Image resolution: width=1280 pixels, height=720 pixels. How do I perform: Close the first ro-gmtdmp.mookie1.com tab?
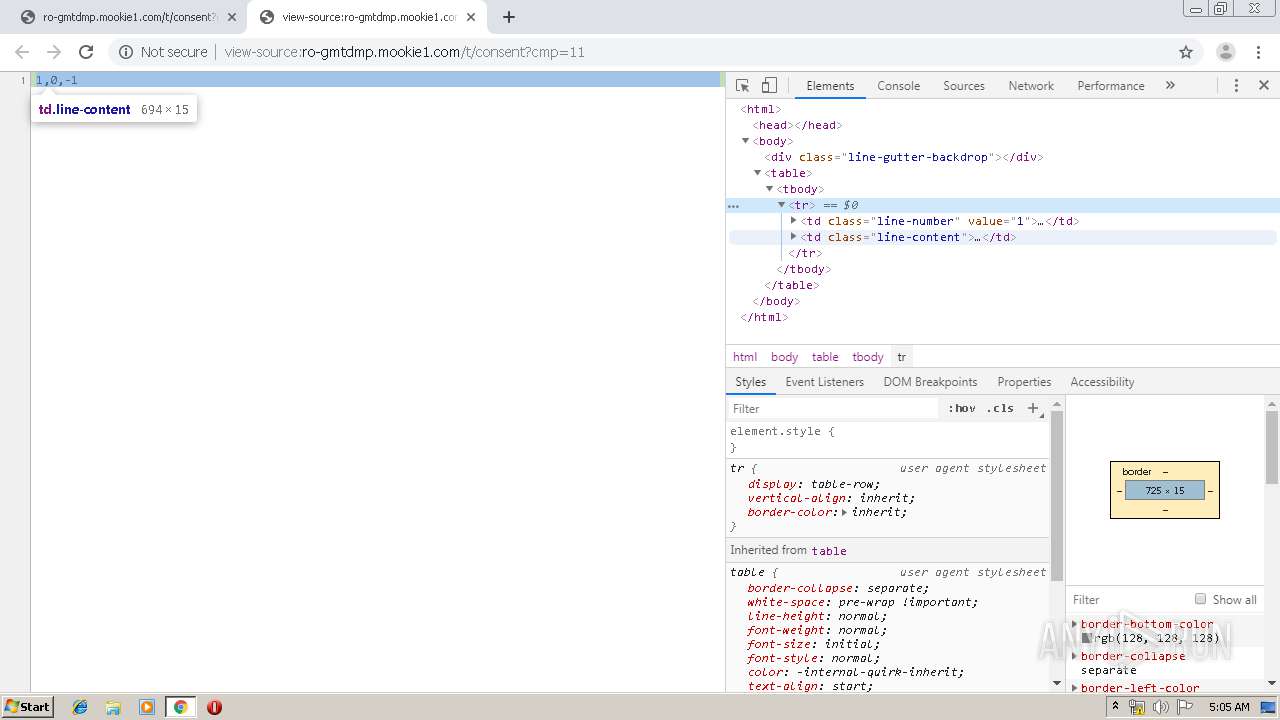[x=232, y=17]
